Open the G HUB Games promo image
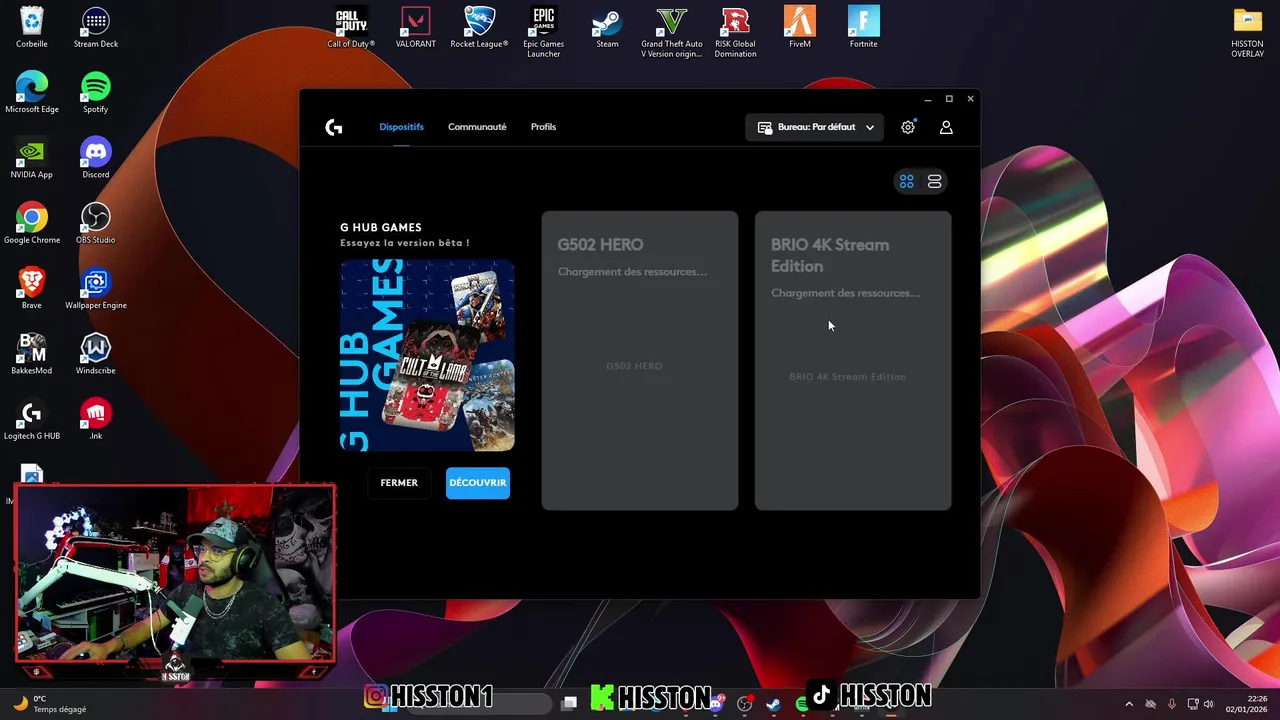1280x720 pixels. (427, 355)
